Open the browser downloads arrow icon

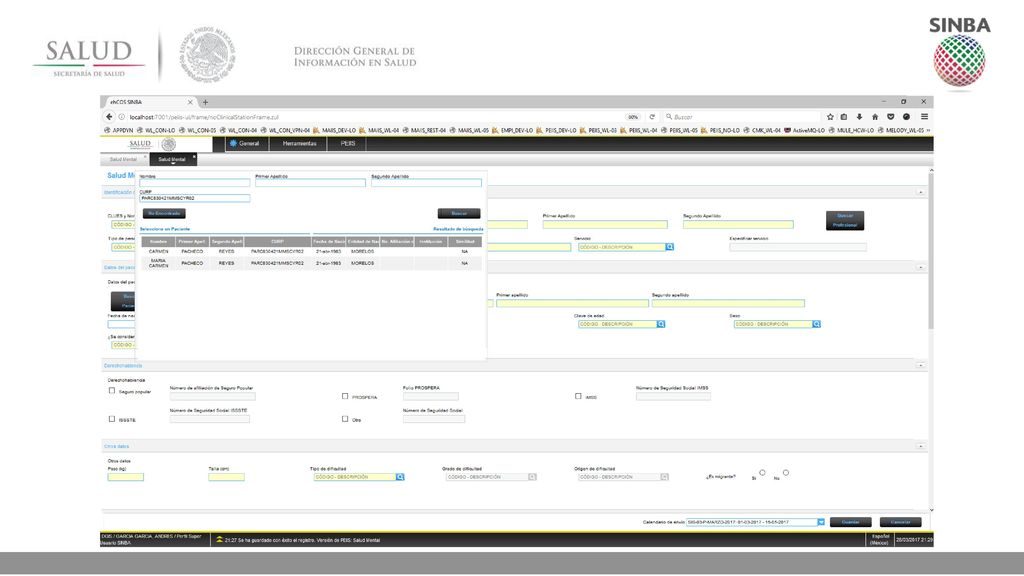tap(859, 117)
